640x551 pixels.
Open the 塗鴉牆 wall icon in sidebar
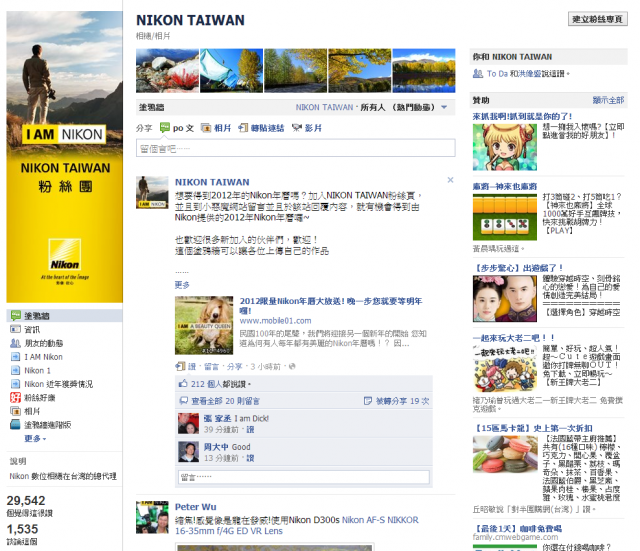pyautogui.click(x=15, y=315)
